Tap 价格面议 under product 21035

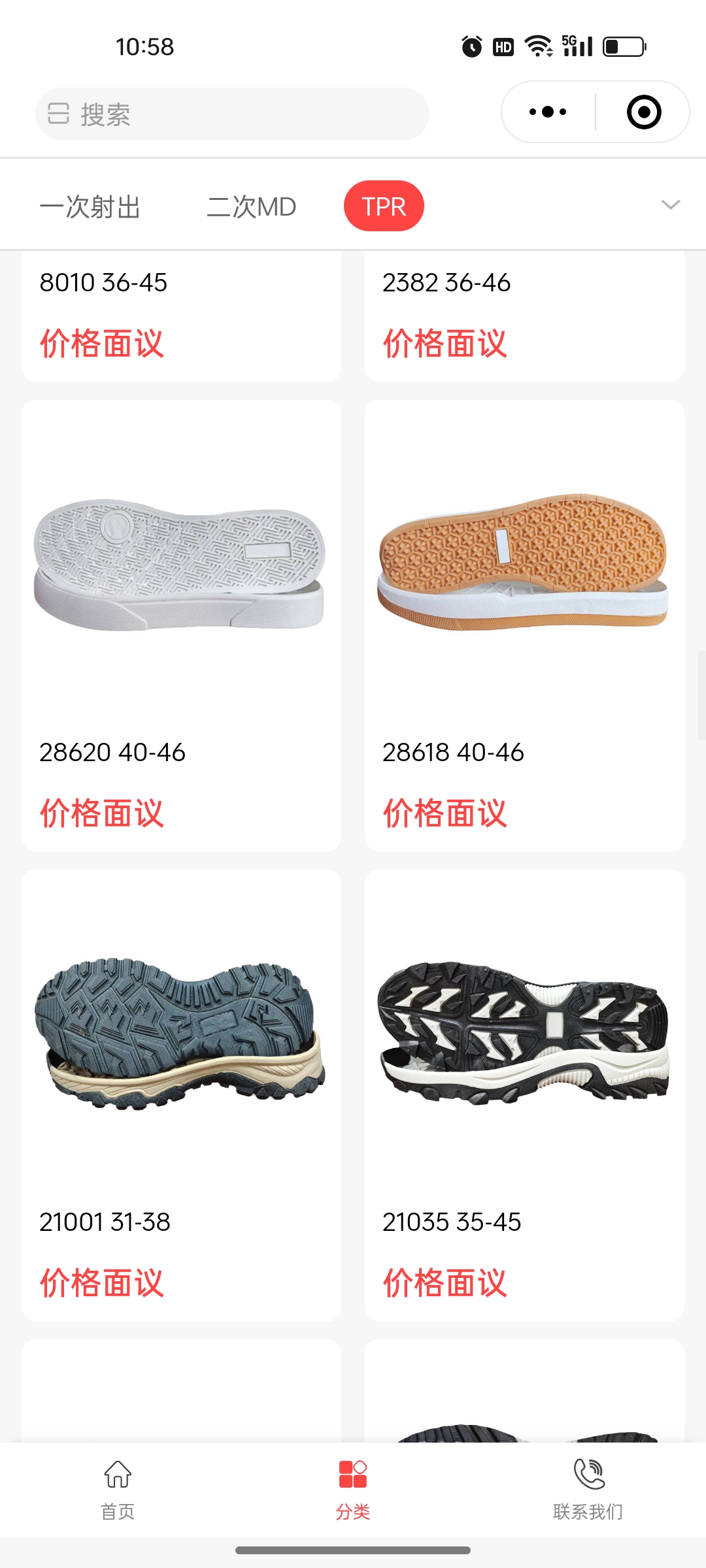click(x=445, y=1282)
